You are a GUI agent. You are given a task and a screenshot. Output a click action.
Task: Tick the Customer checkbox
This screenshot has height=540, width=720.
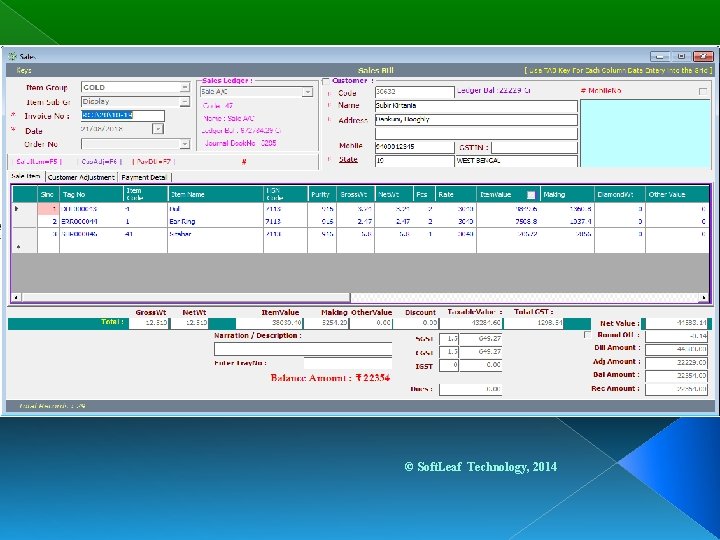(326, 81)
